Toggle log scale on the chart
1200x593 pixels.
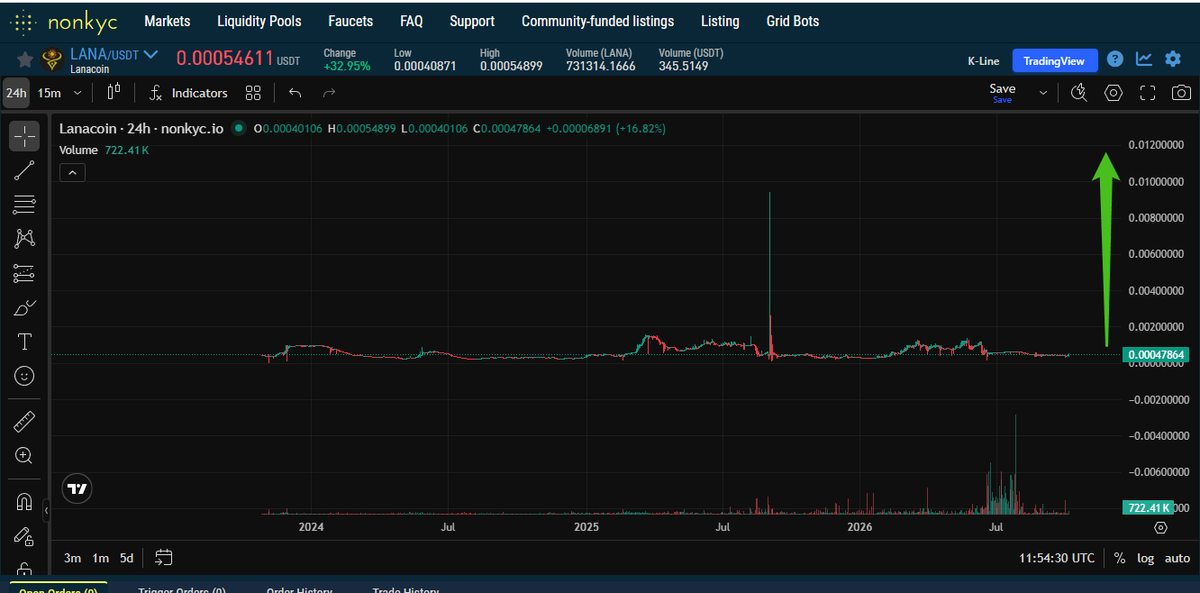click(1145, 558)
